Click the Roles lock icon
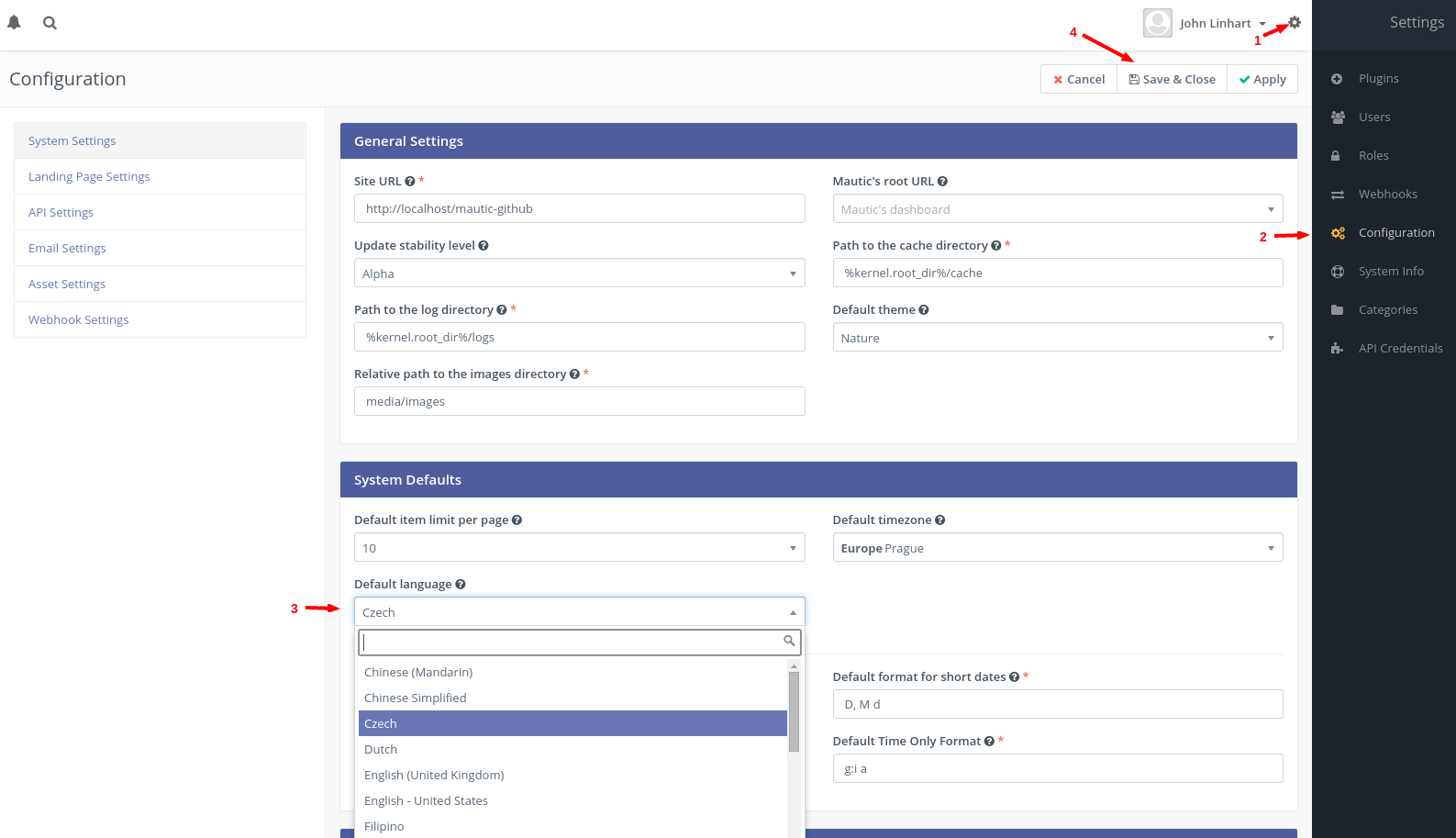Viewport: 1456px width, 838px height. [1336, 156]
